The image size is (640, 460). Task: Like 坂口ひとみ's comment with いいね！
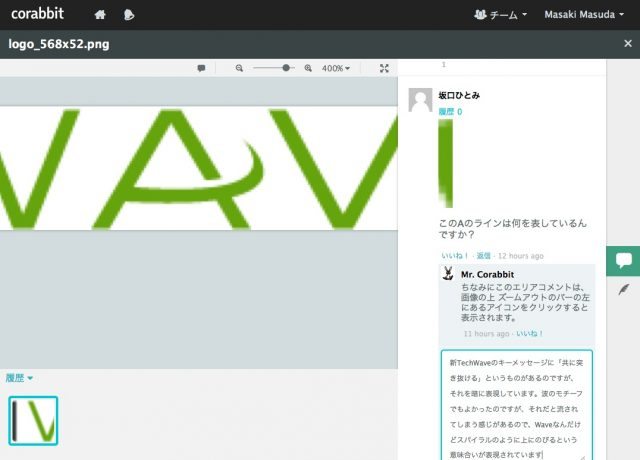(455, 256)
